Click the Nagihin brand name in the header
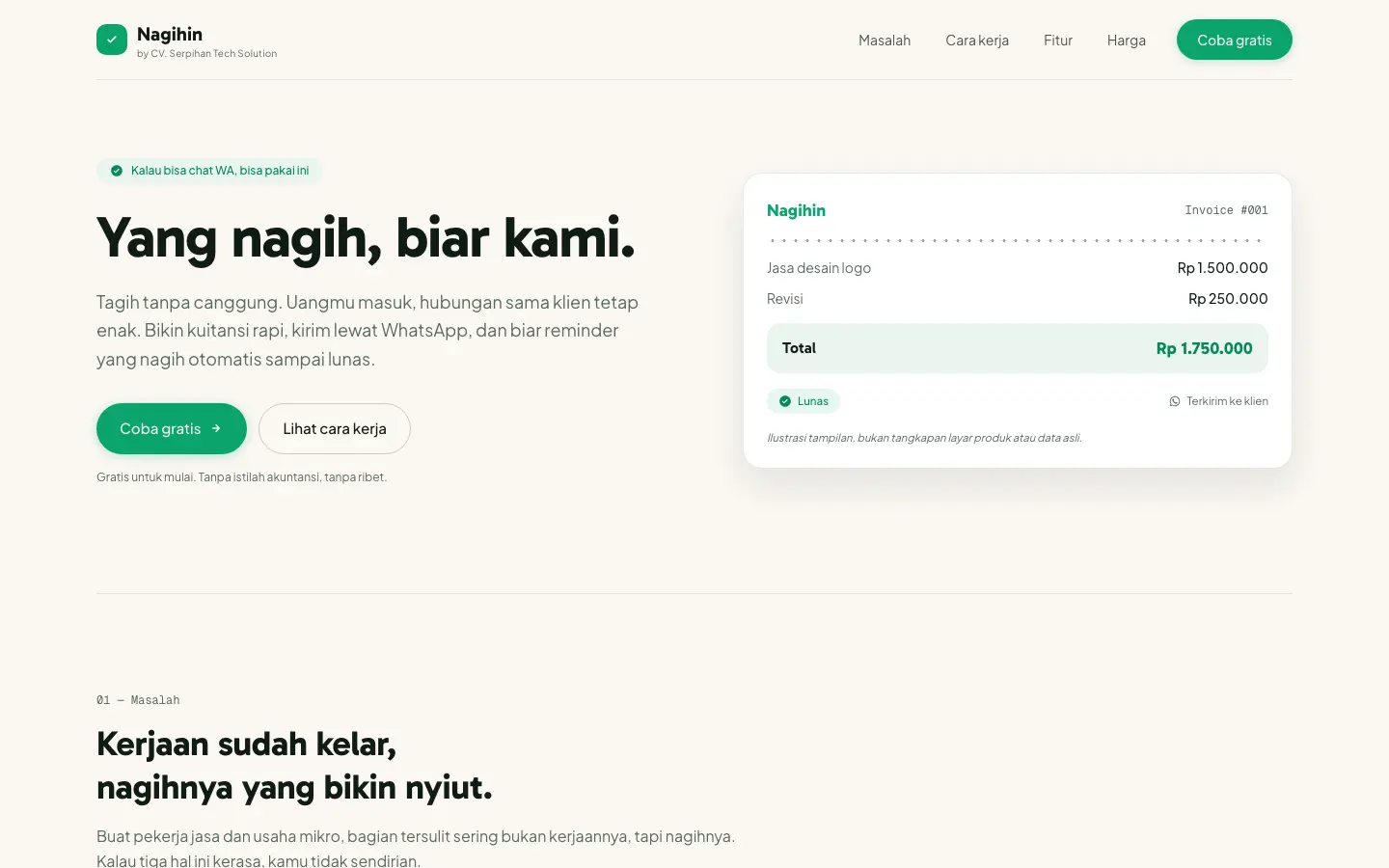The image size is (1389, 868). pos(170,34)
